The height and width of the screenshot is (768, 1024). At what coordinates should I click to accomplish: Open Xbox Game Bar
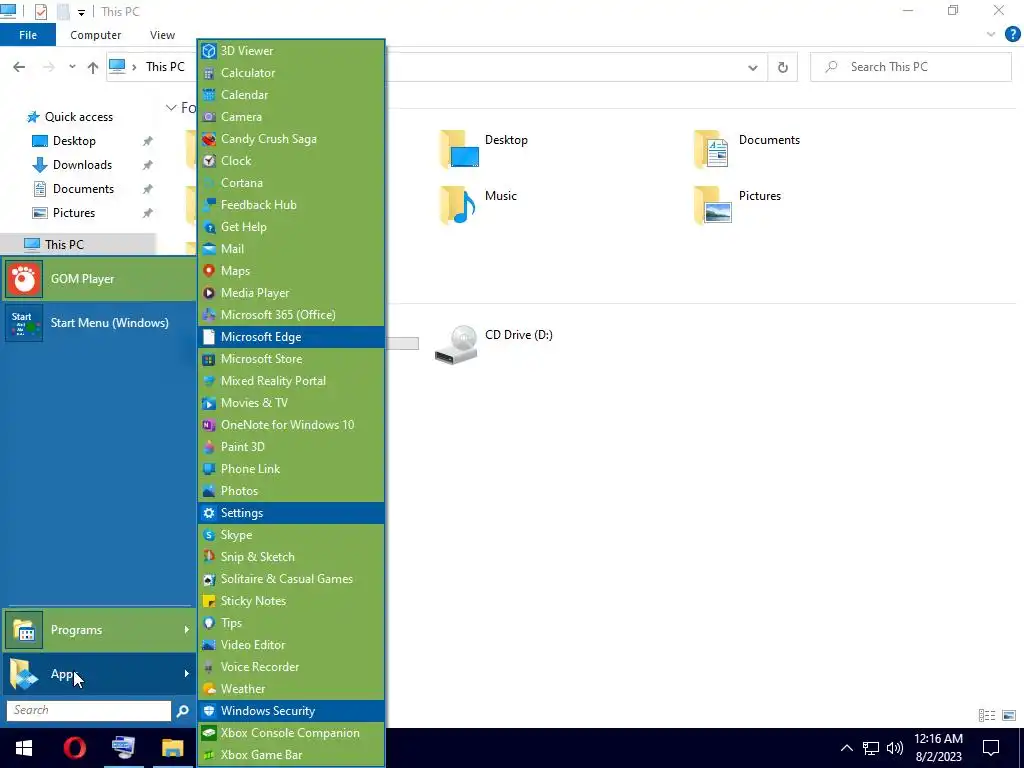click(291, 754)
